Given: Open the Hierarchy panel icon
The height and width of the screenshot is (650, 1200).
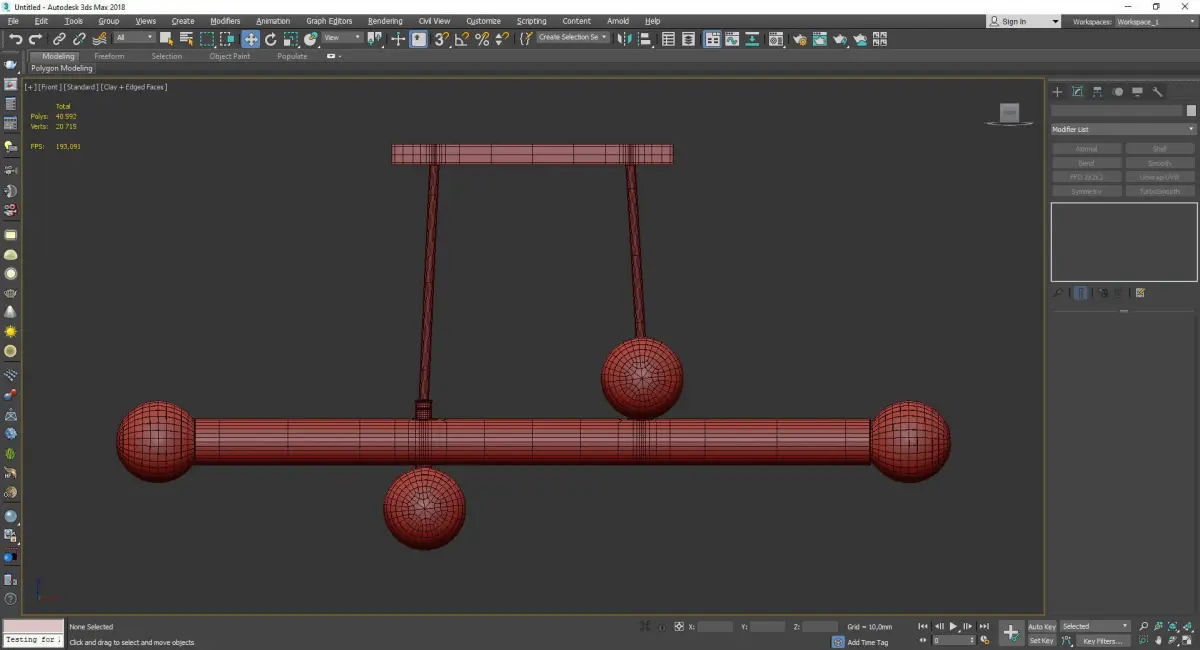Looking at the screenshot, I should pyautogui.click(x=1098, y=92).
